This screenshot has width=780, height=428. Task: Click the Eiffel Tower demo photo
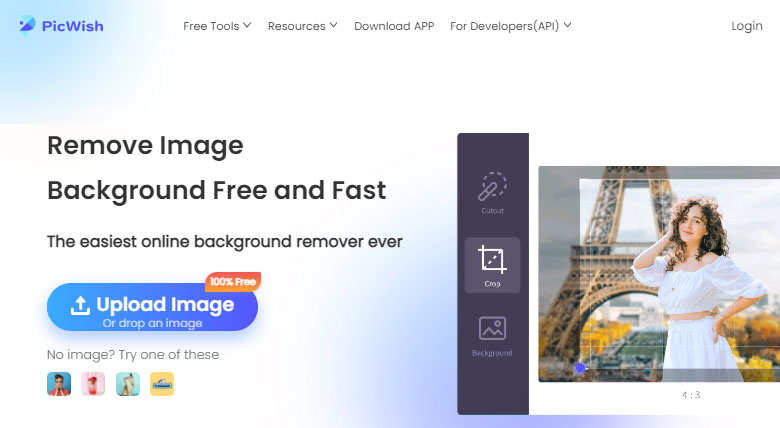click(659, 274)
